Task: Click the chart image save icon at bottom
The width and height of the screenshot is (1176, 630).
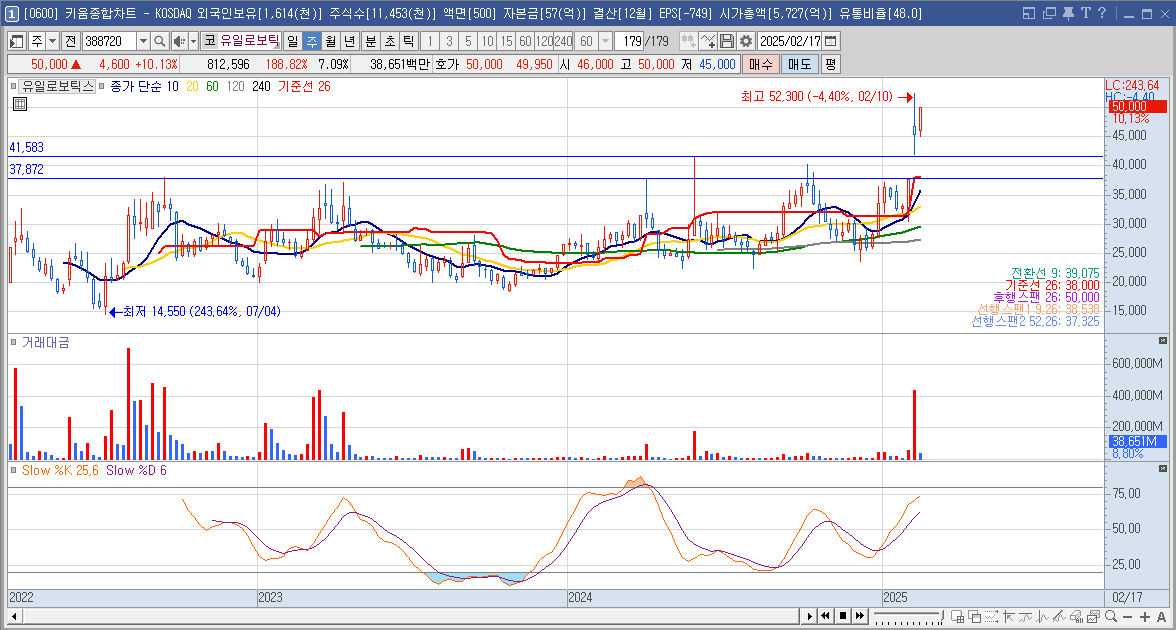Action: (x=1094, y=616)
